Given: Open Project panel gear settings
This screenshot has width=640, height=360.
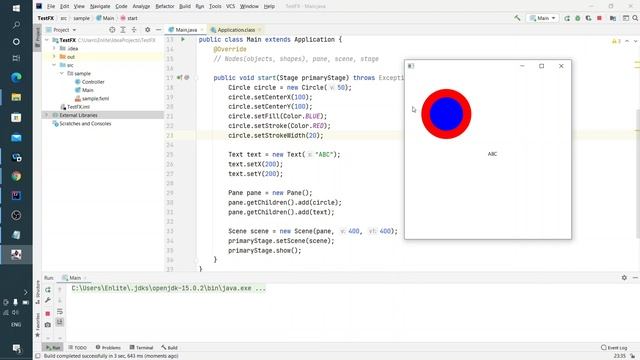Looking at the screenshot, I should point(147,30).
